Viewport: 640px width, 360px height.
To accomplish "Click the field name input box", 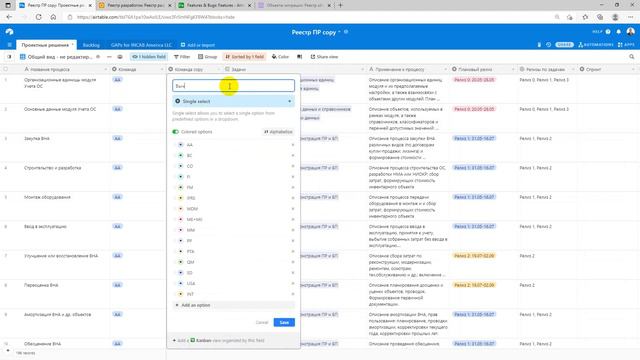I will [233, 86].
